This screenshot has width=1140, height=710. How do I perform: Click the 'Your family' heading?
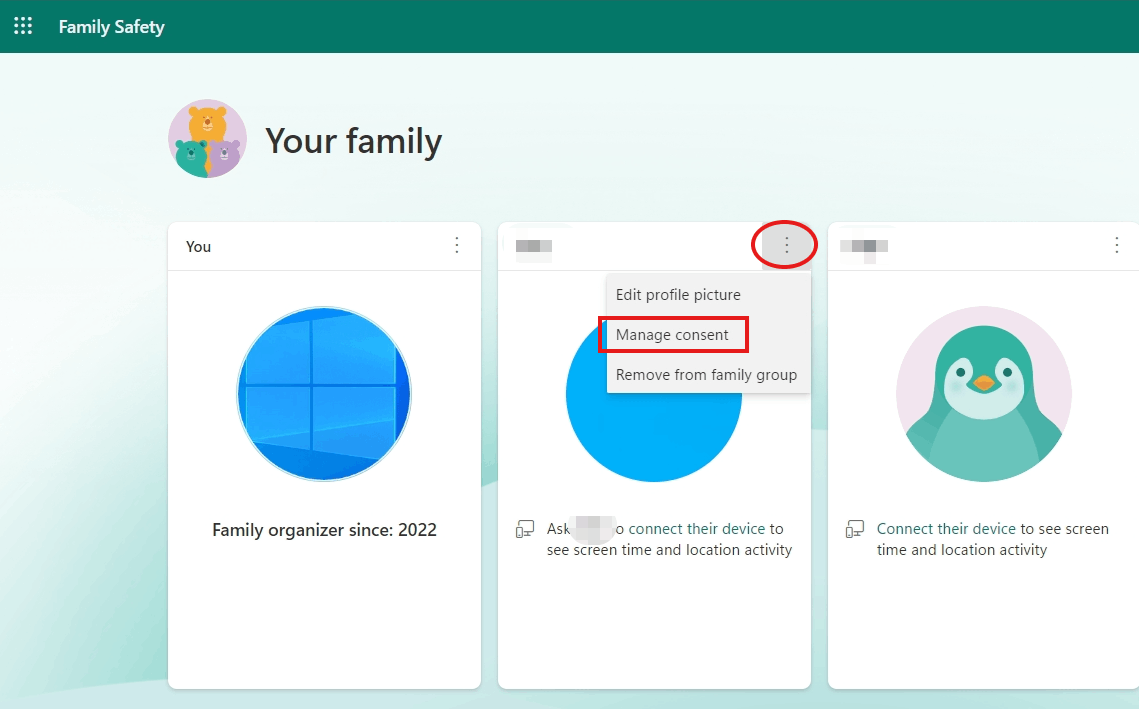pyautogui.click(x=353, y=141)
